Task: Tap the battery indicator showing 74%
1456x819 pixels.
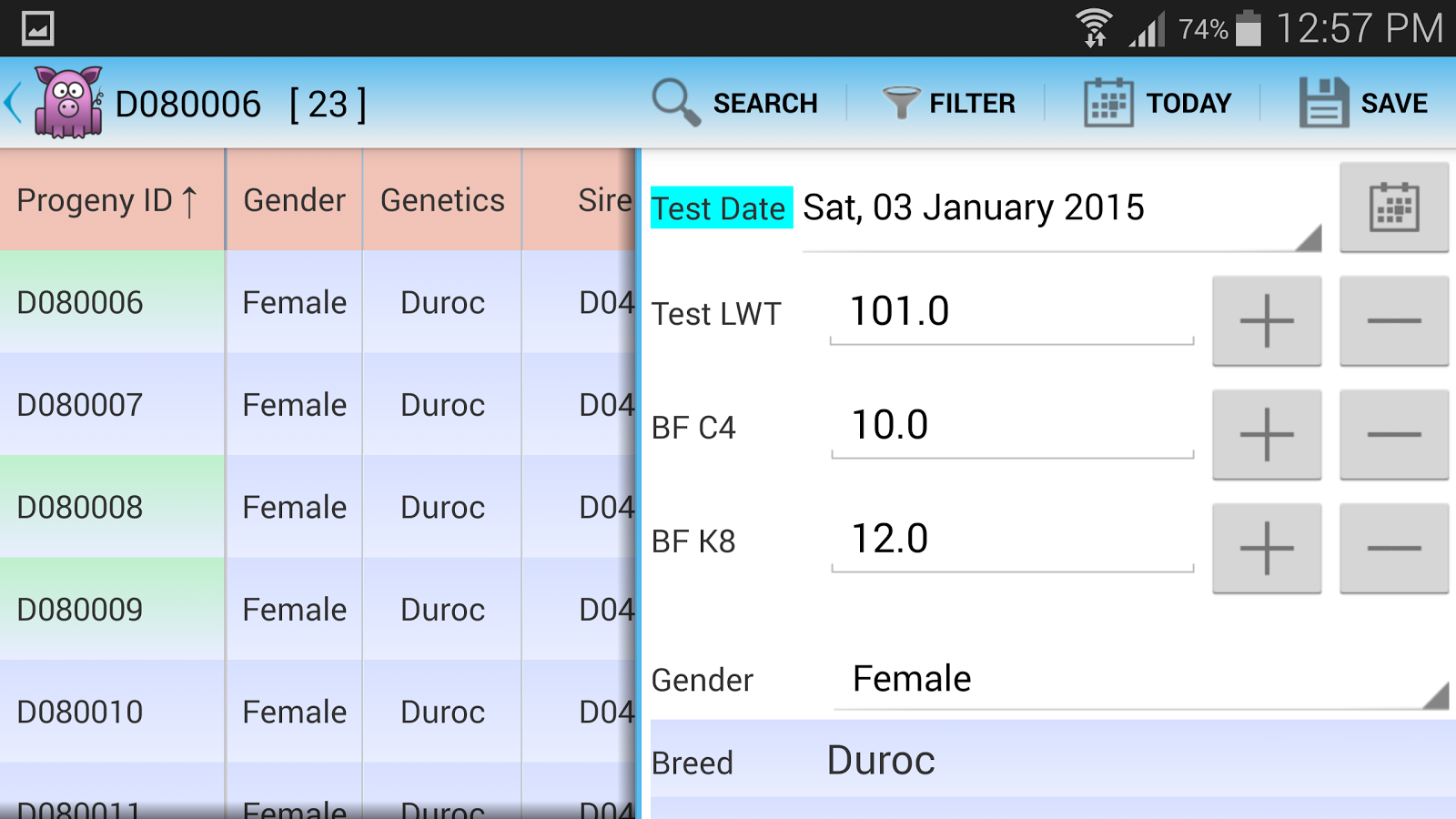Action: pos(1220,29)
